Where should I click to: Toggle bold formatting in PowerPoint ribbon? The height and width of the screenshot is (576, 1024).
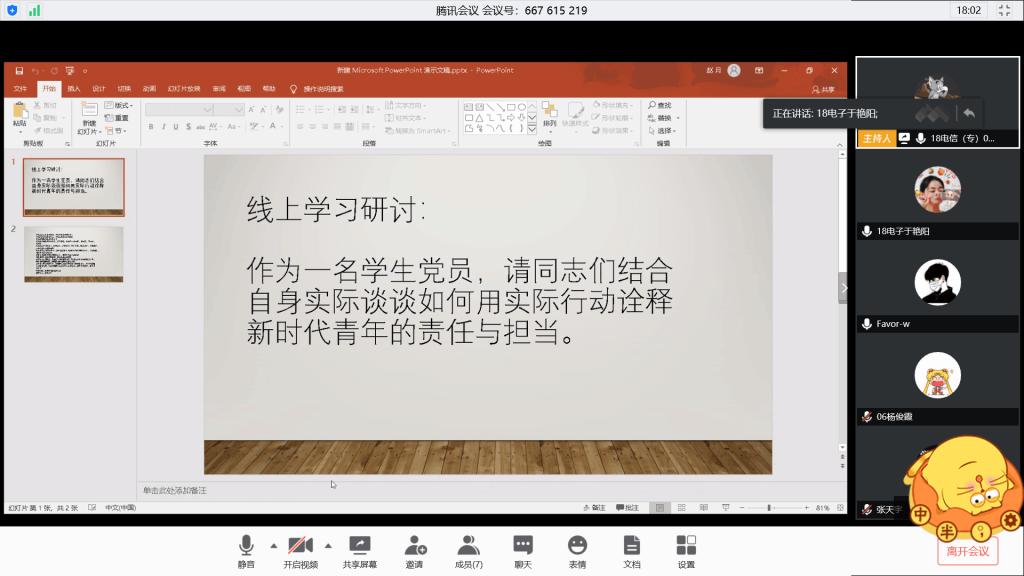pyautogui.click(x=151, y=127)
